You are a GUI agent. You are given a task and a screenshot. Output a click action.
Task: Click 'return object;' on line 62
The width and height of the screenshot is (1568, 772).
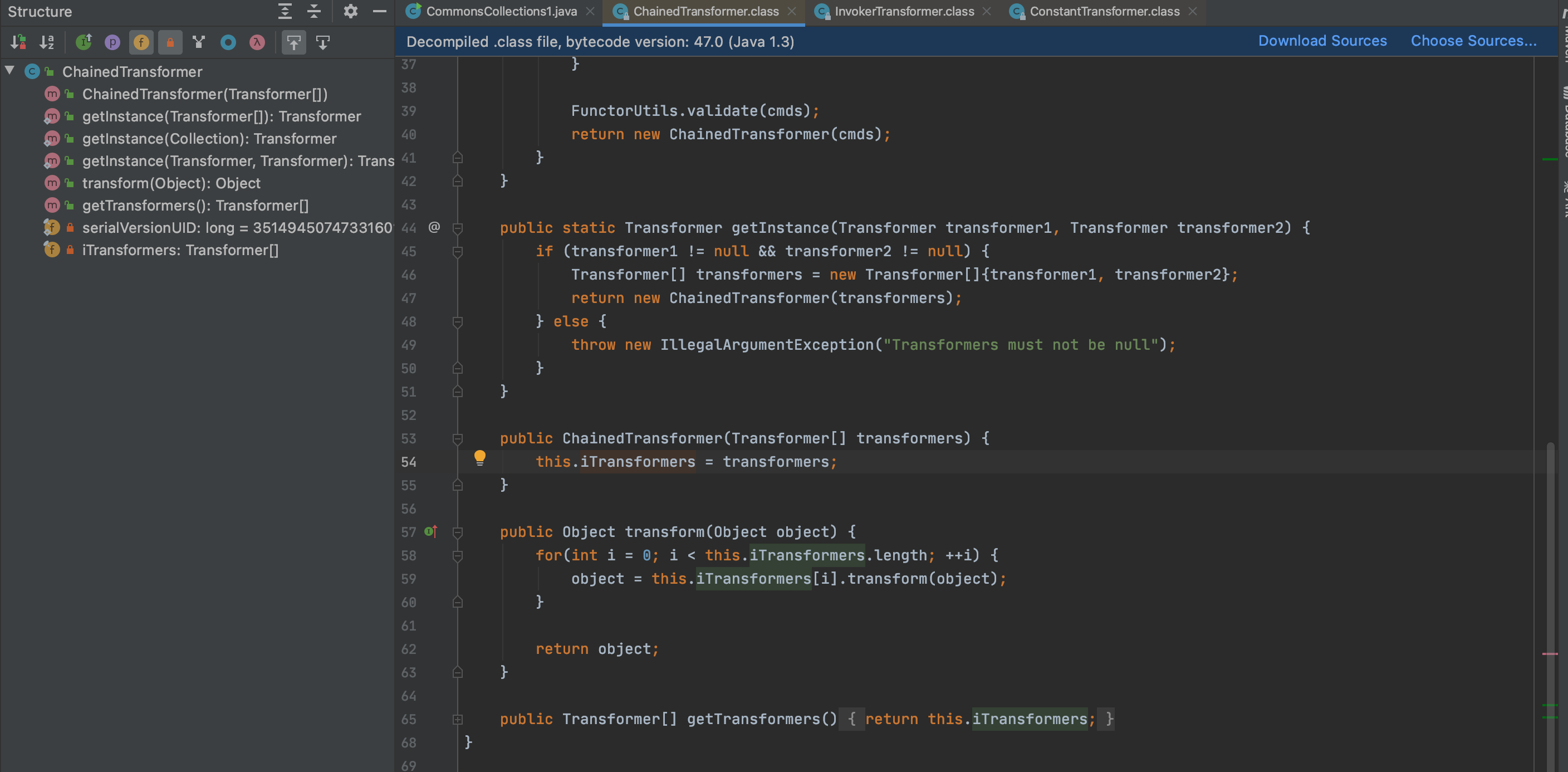(597, 649)
